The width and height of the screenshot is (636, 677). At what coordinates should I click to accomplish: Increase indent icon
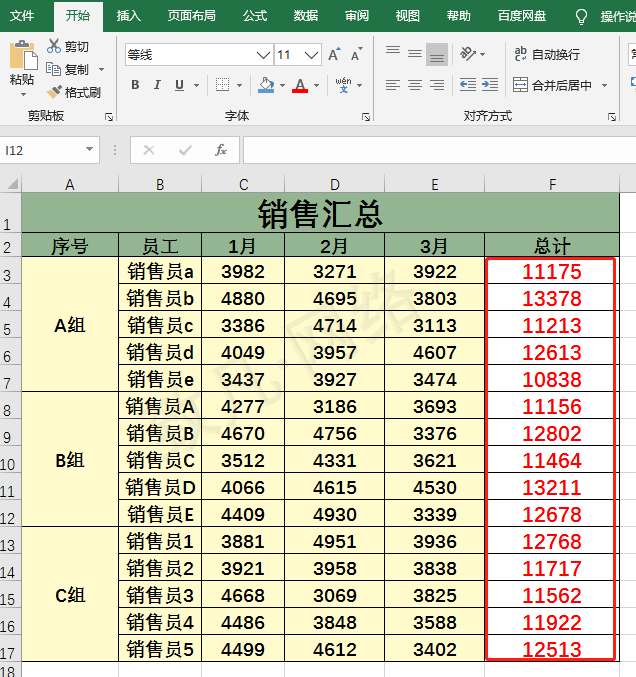click(x=490, y=85)
